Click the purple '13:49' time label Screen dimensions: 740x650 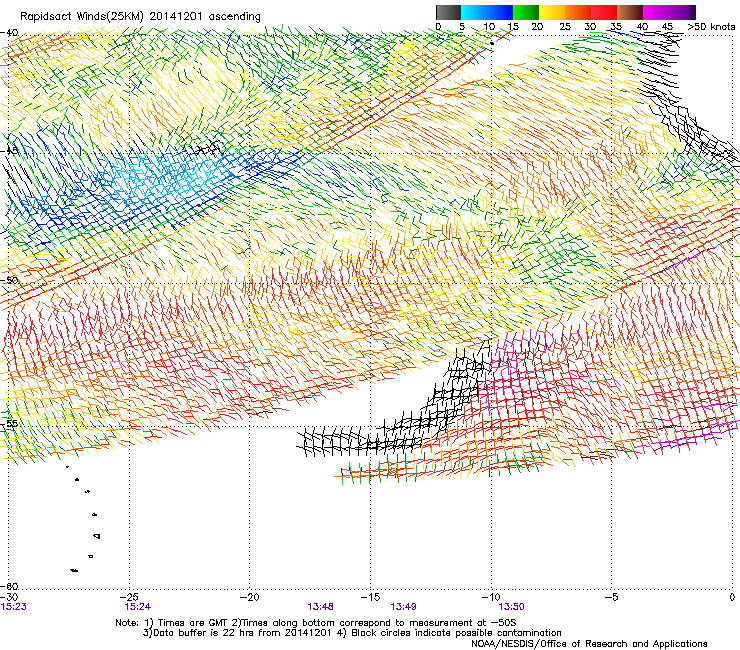pyautogui.click(x=404, y=607)
